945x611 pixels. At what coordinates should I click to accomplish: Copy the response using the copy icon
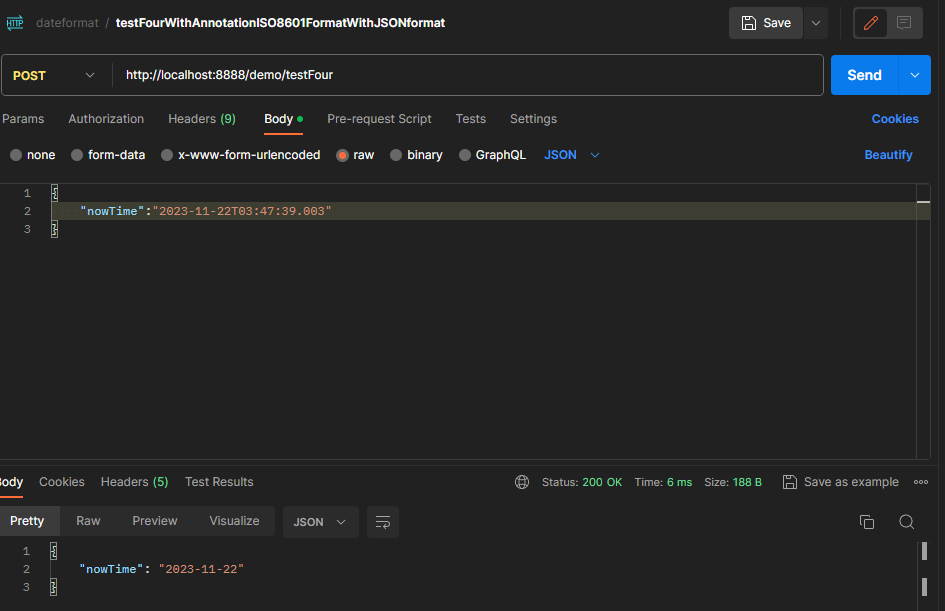tap(867, 522)
